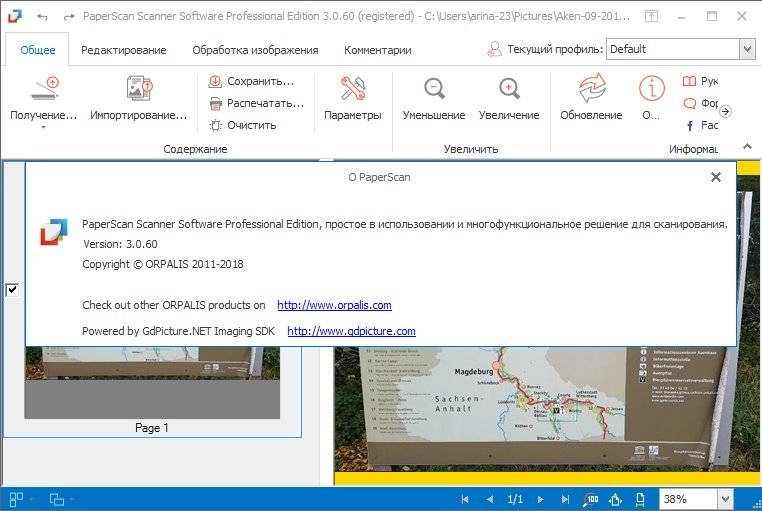Click the ribbon scroll-right arrow button
The image size is (762, 511).
[x=725, y=112]
